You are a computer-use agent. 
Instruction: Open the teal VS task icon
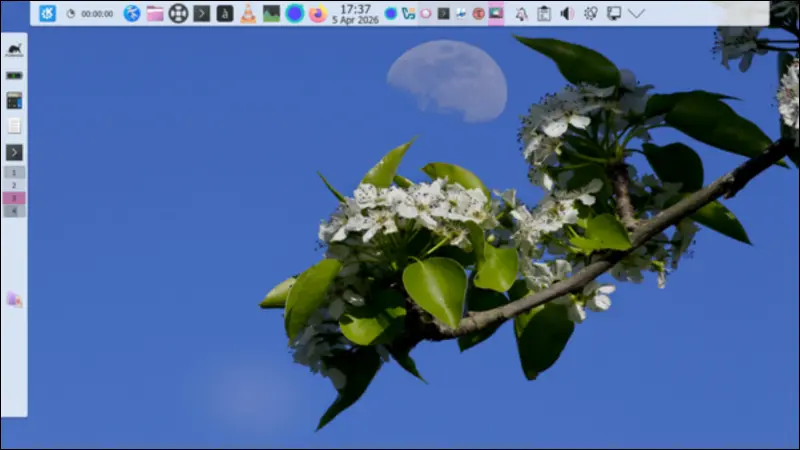click(408, 14)
